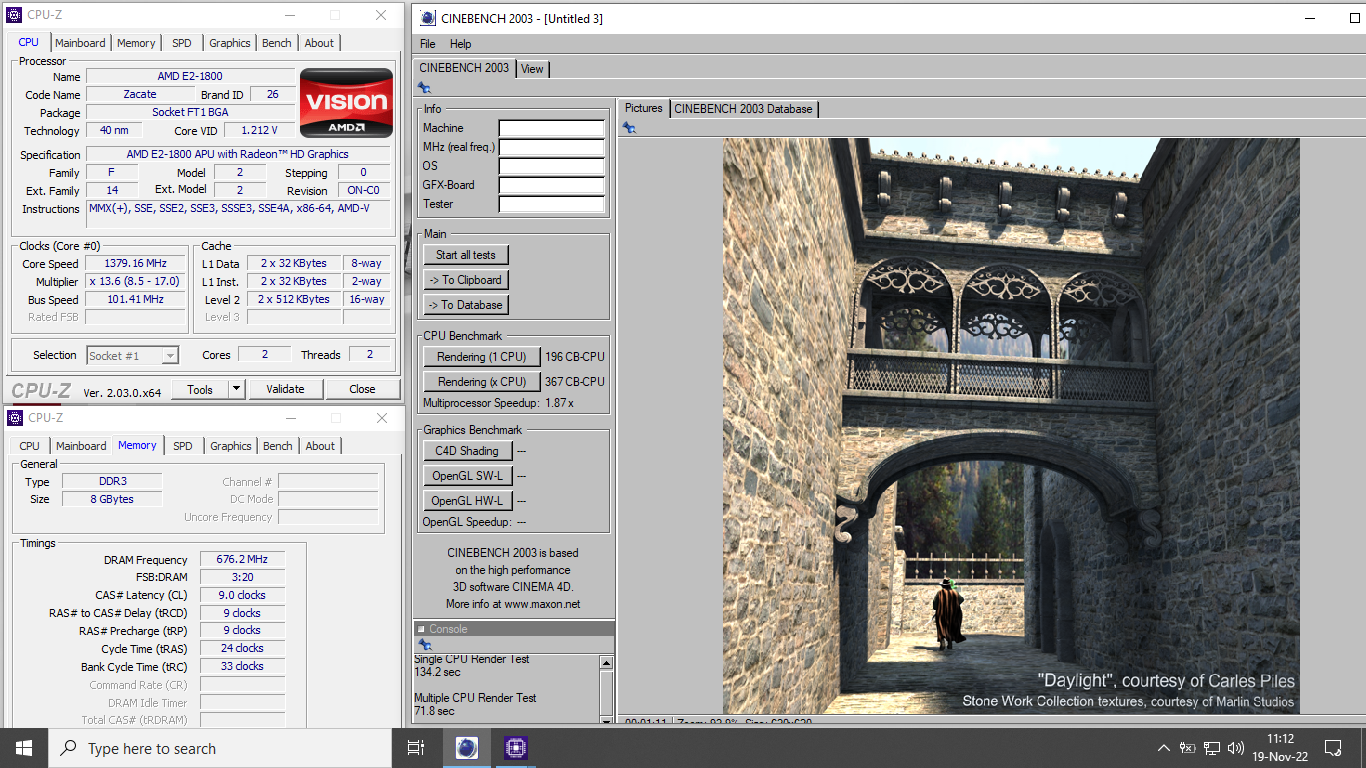Viewport: 1366px width, 768px height.
Task: Click Tools button in CPU-Z
Action: (200, 389)
